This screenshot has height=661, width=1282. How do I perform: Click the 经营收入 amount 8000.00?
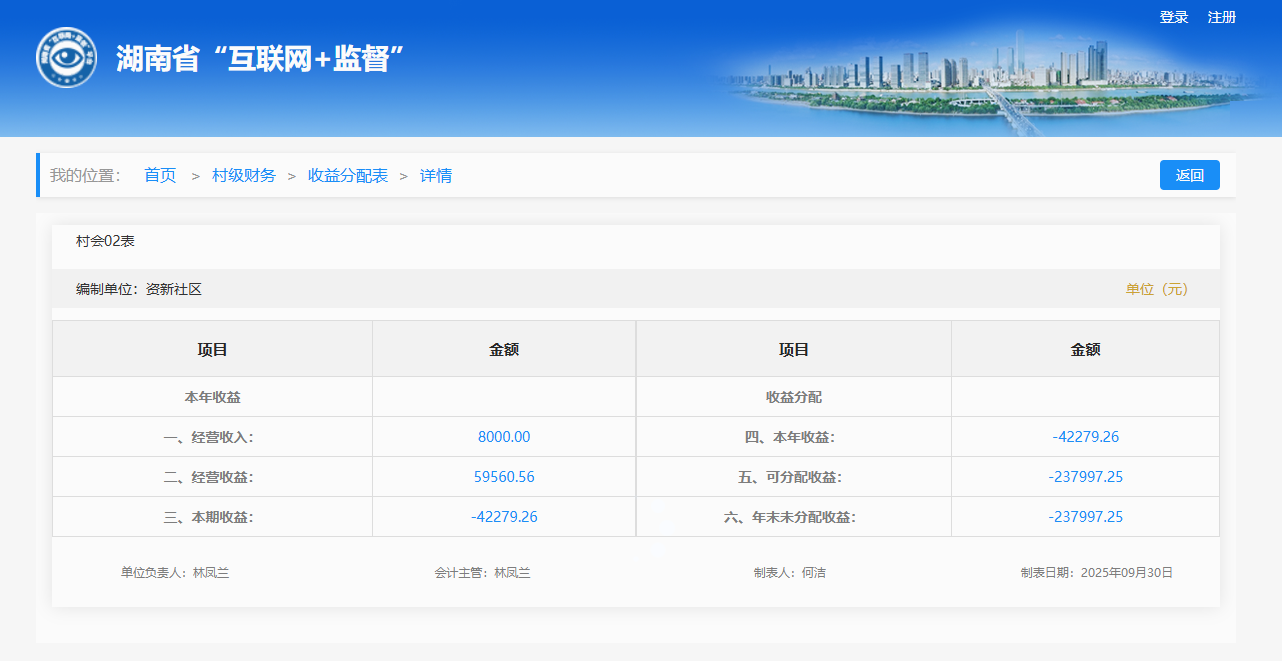point(504,437)
